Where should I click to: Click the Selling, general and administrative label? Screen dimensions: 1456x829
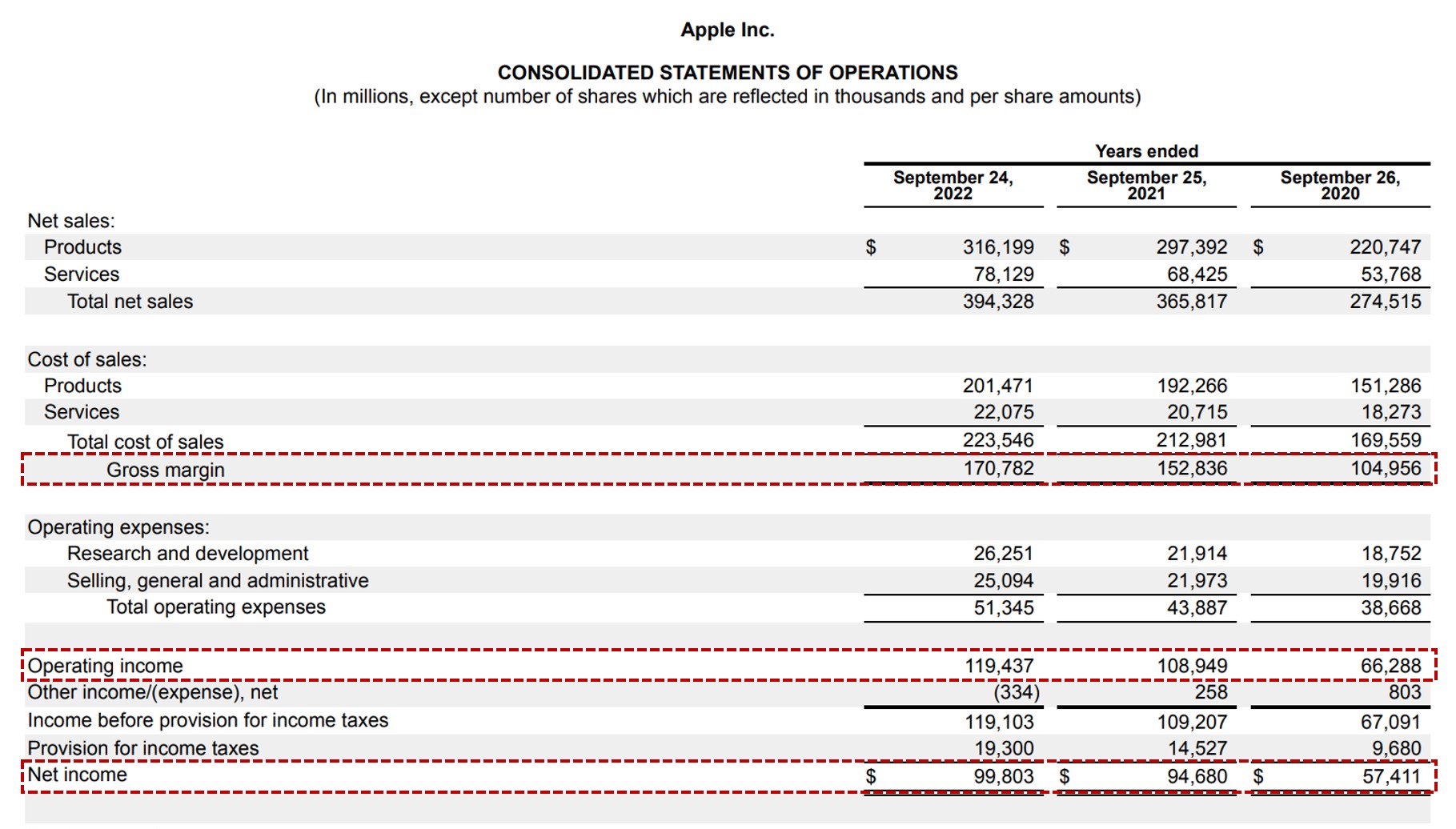tap(217, 580)
